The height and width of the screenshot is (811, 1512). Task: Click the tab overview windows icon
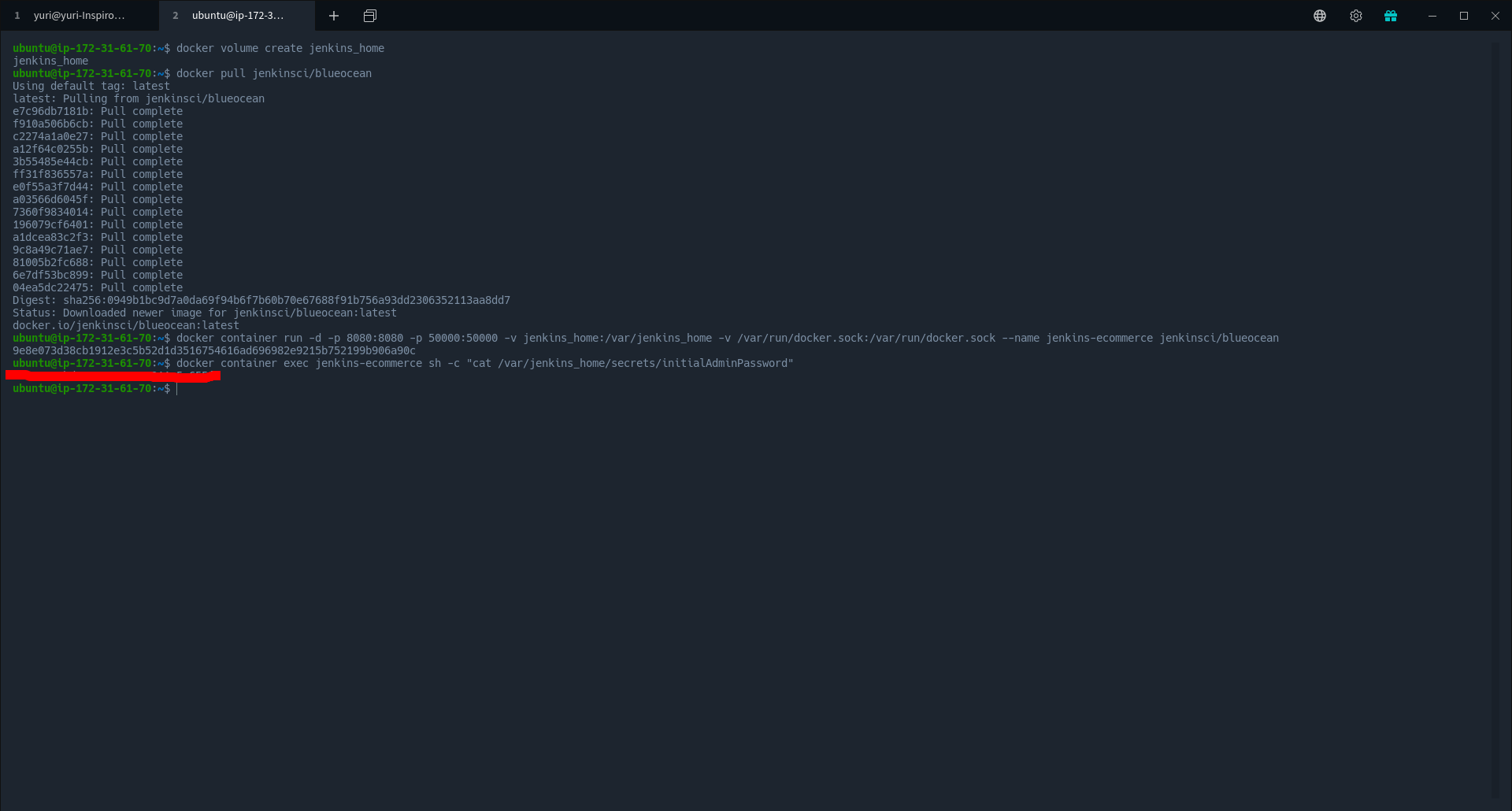coord(370,16)
